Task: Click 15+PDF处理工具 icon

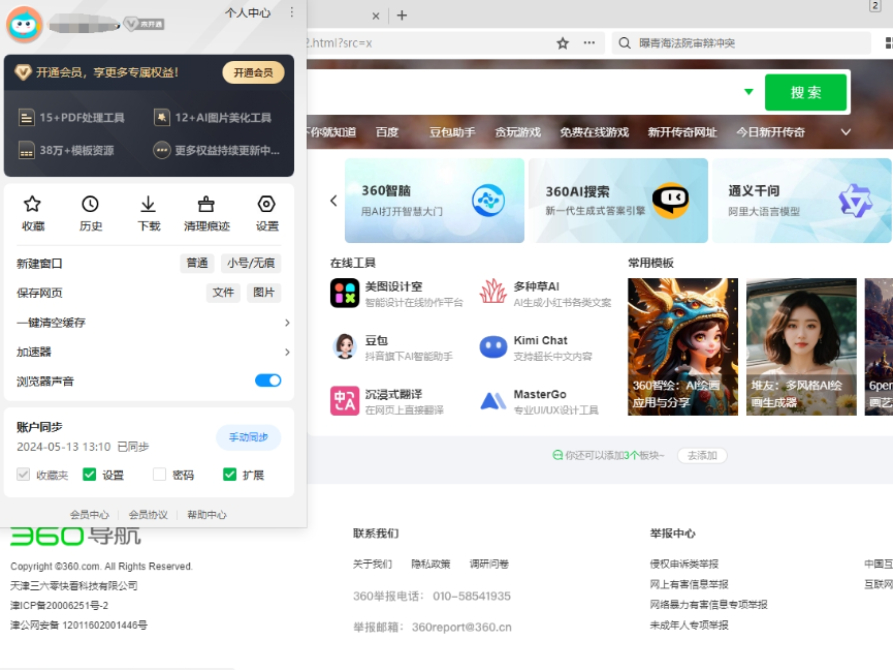Action: click(x=26, y=117)
